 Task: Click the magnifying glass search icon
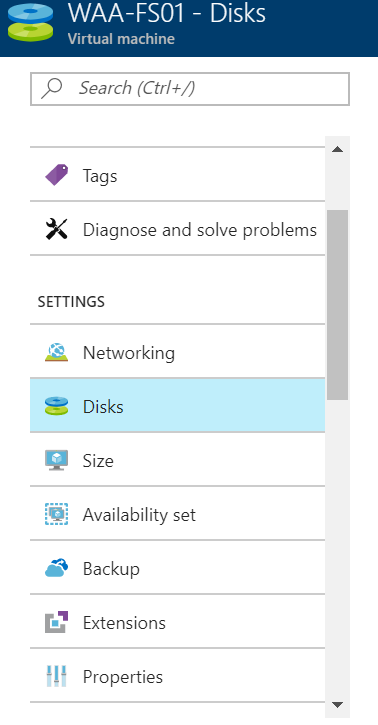pos(52,88)
